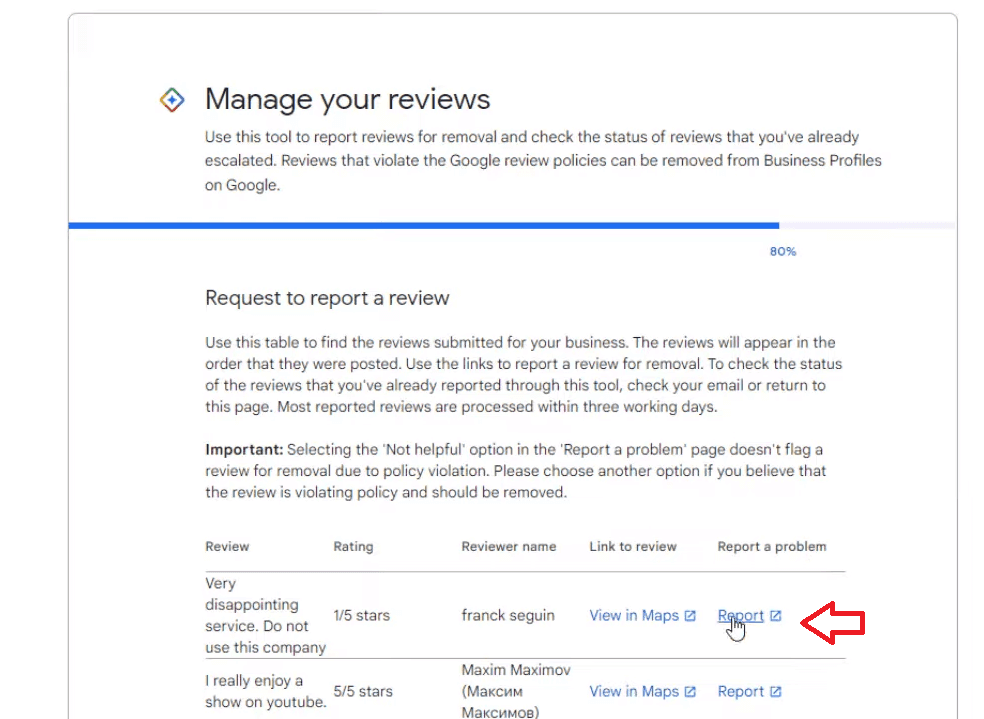
Task: Click external-link icon beside Maxim Maximov's Report link
Action: tap(773, 691)
